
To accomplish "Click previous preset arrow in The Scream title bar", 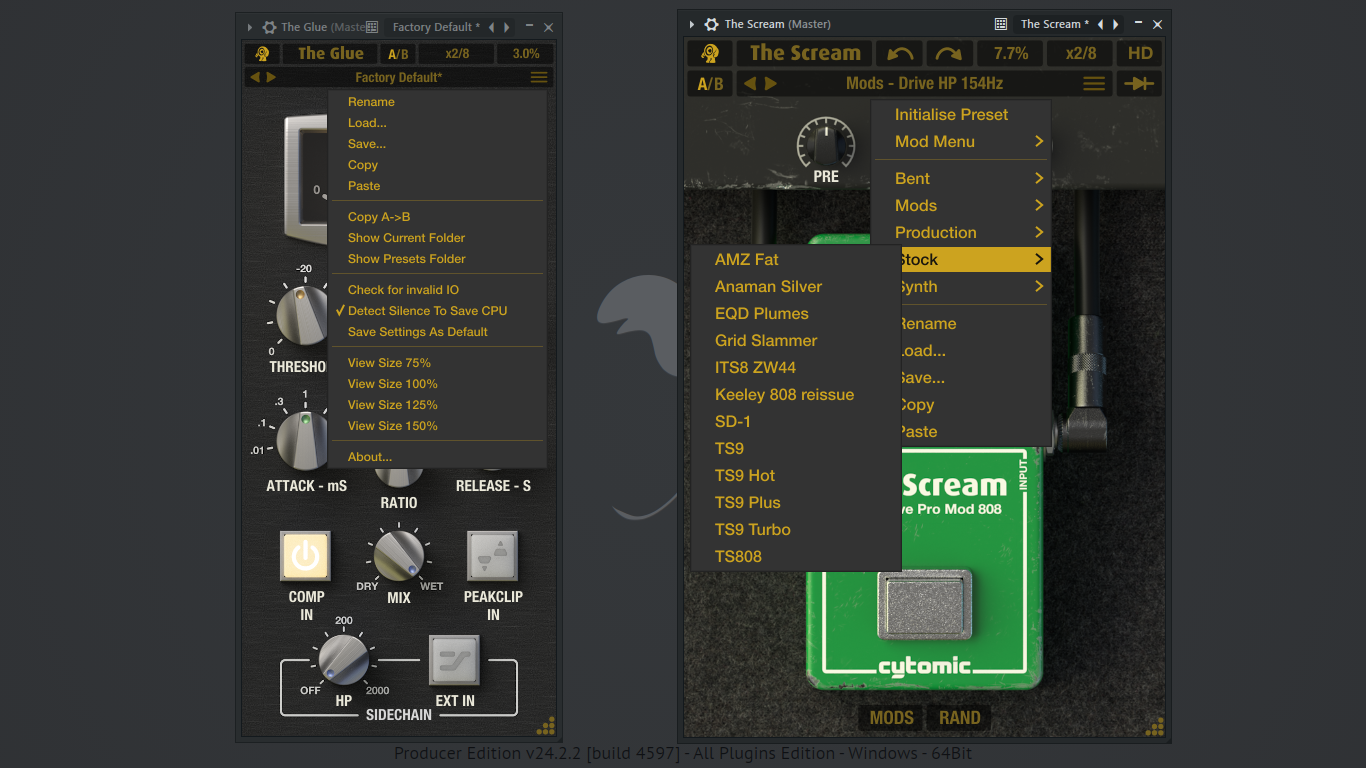I will click(1100, 24).
